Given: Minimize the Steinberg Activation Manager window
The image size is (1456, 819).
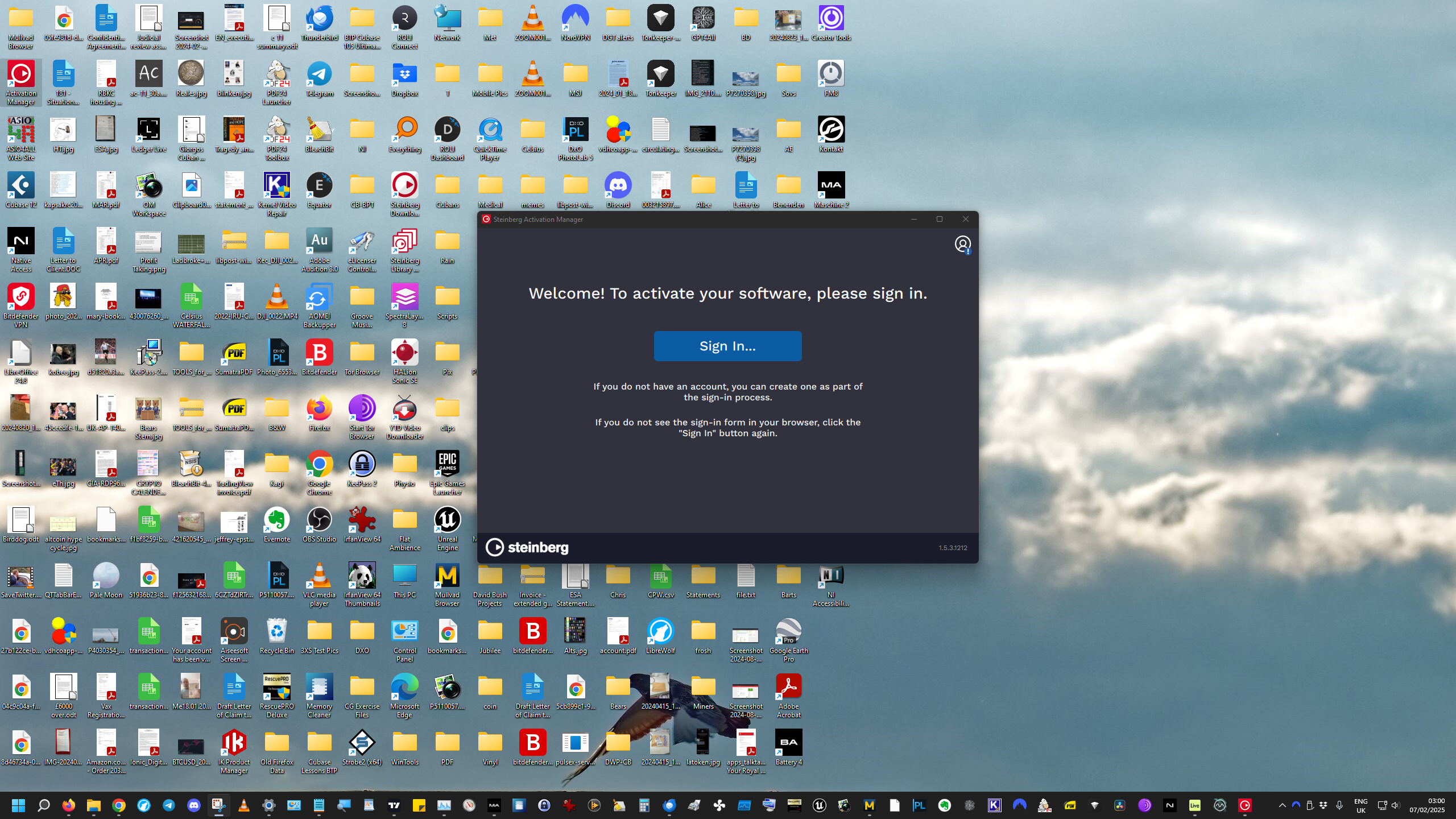Looking at the screenshot, I should coord(914,219).
